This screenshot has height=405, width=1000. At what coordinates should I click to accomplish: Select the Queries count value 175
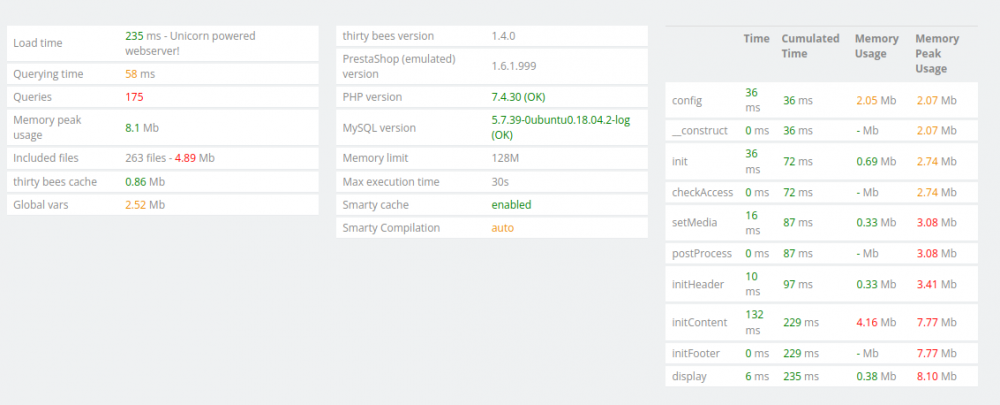[x=135, y=97]
